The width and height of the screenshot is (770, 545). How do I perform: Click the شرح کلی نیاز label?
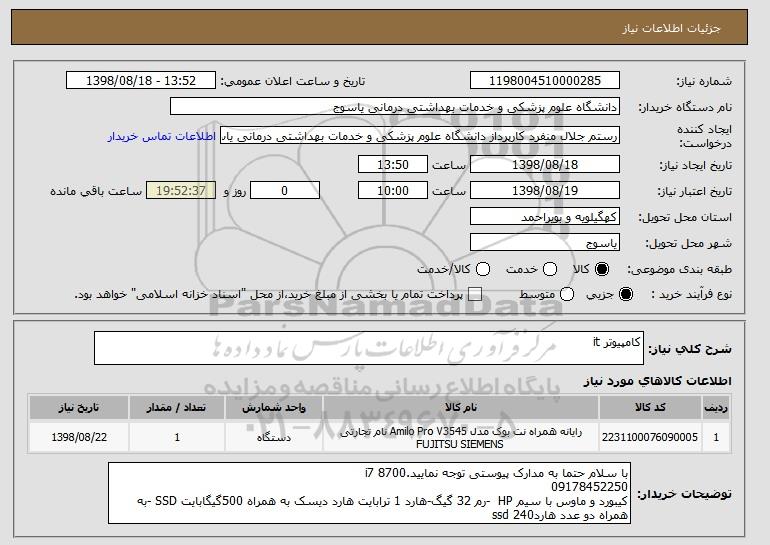coord(690,349)
